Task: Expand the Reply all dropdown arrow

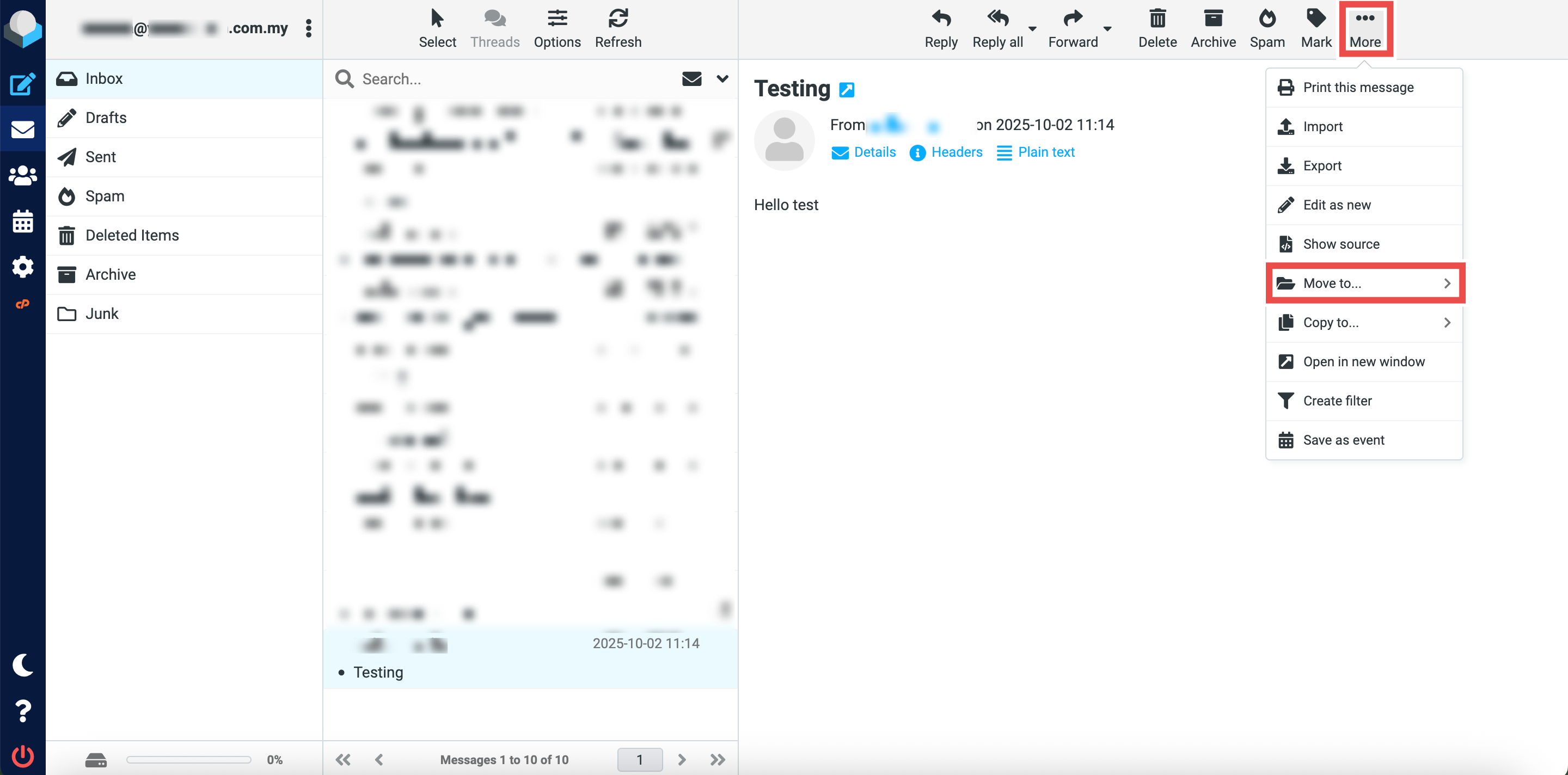Action: click(x=1032, y=29)
